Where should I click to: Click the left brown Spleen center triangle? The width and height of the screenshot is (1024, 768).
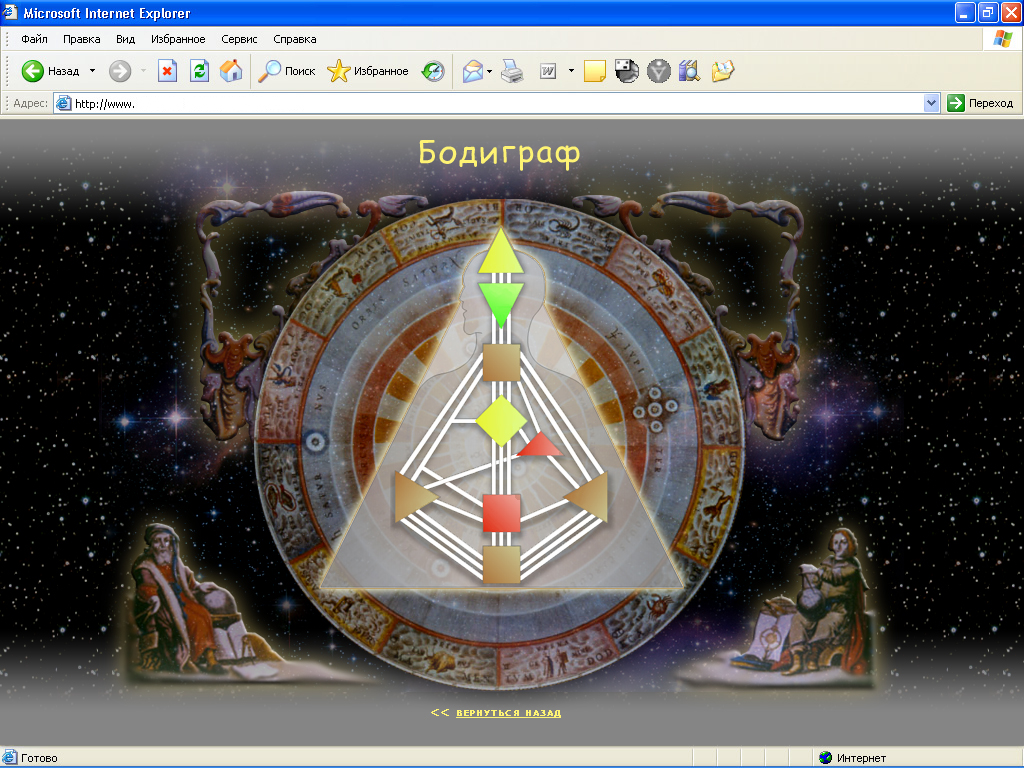pos(413,498)
